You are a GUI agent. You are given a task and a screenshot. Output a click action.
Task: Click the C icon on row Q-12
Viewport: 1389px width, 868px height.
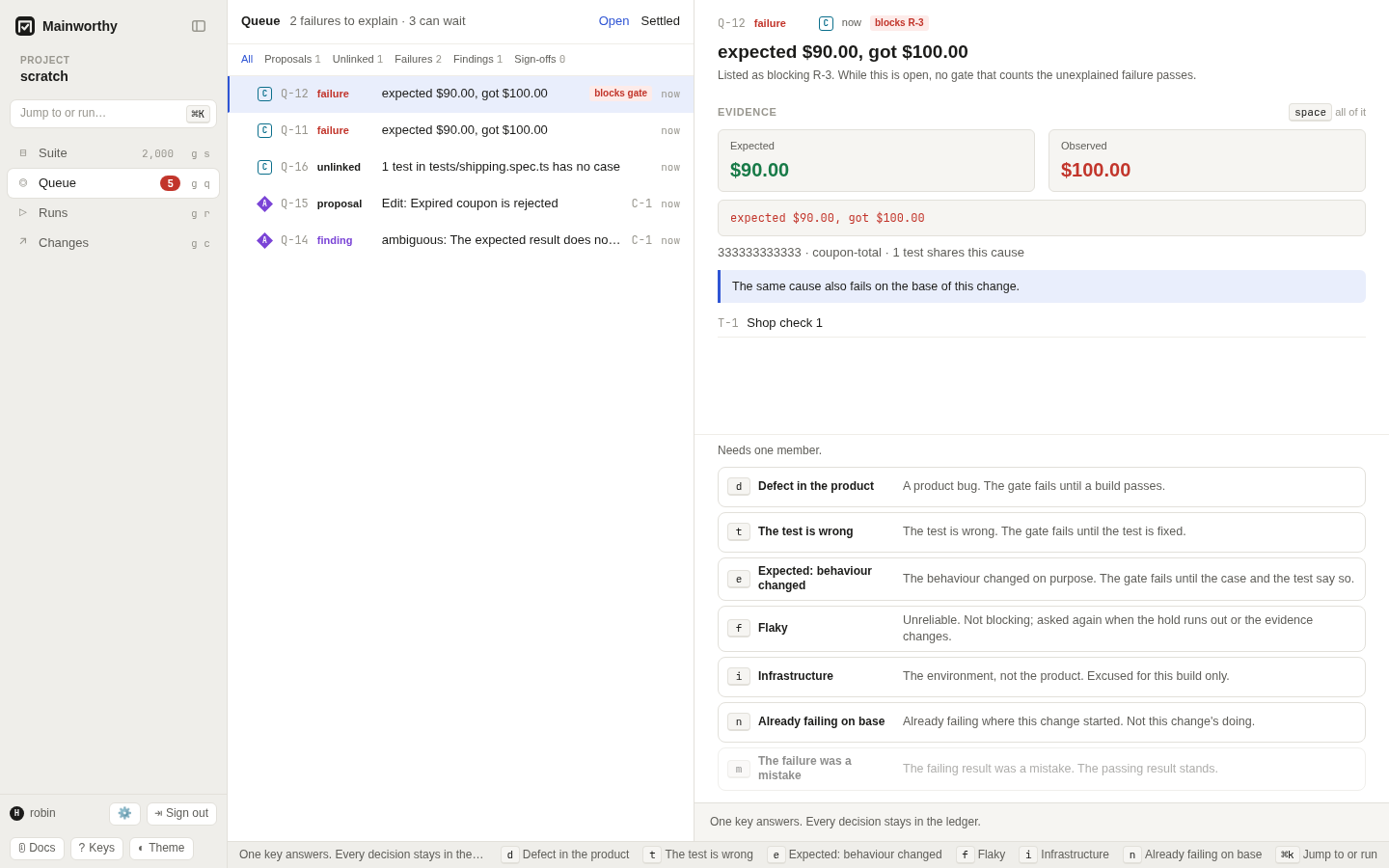[x=264, y=95]
